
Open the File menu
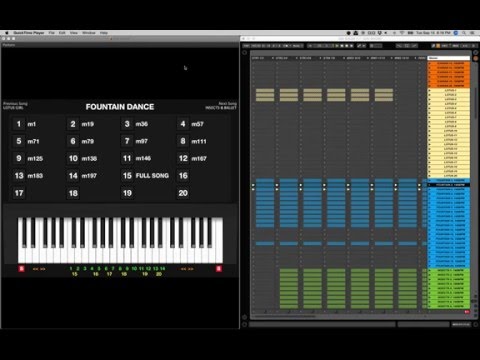(x=52, y=33)
